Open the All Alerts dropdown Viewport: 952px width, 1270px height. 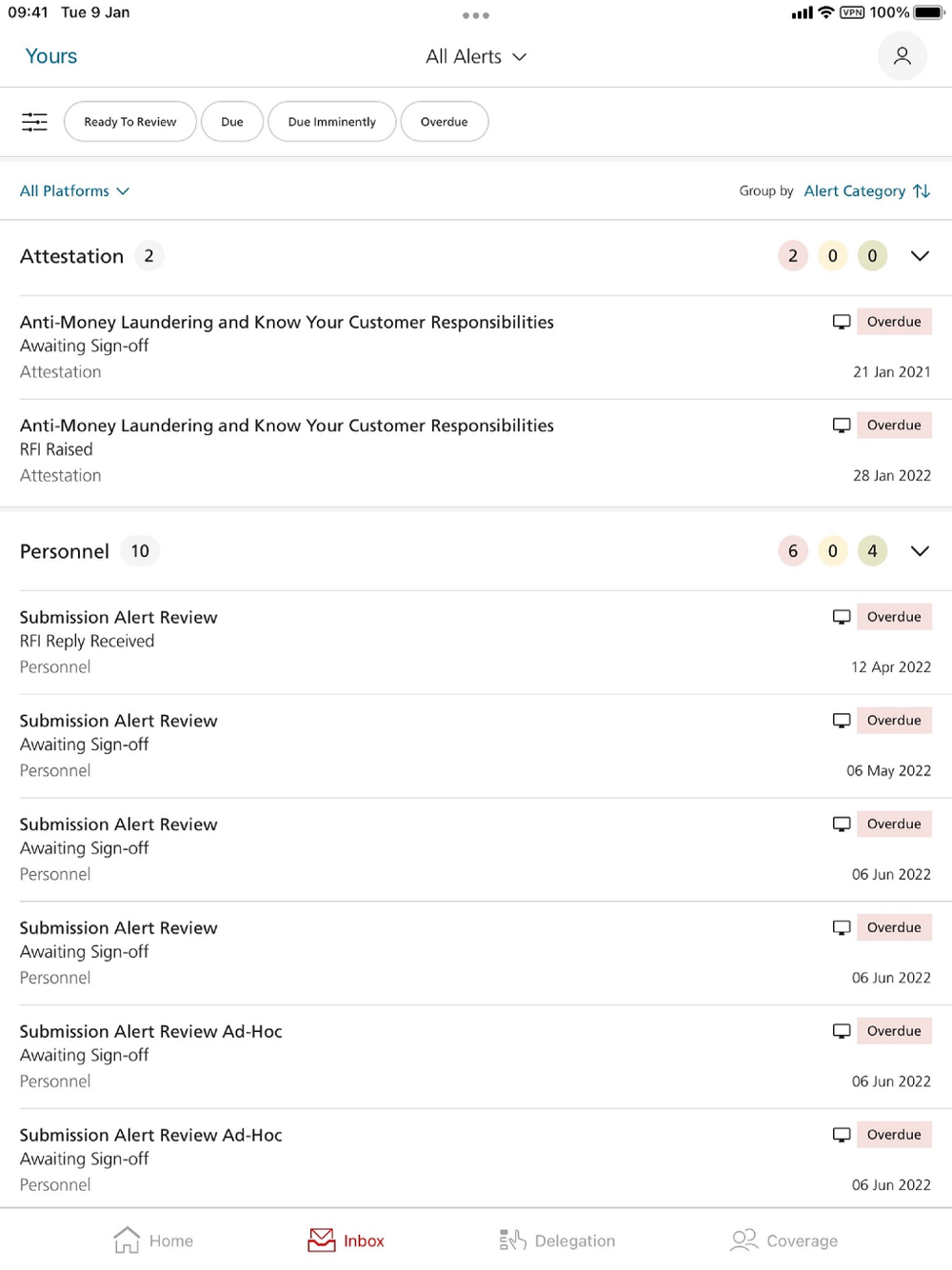coord(476,57)
